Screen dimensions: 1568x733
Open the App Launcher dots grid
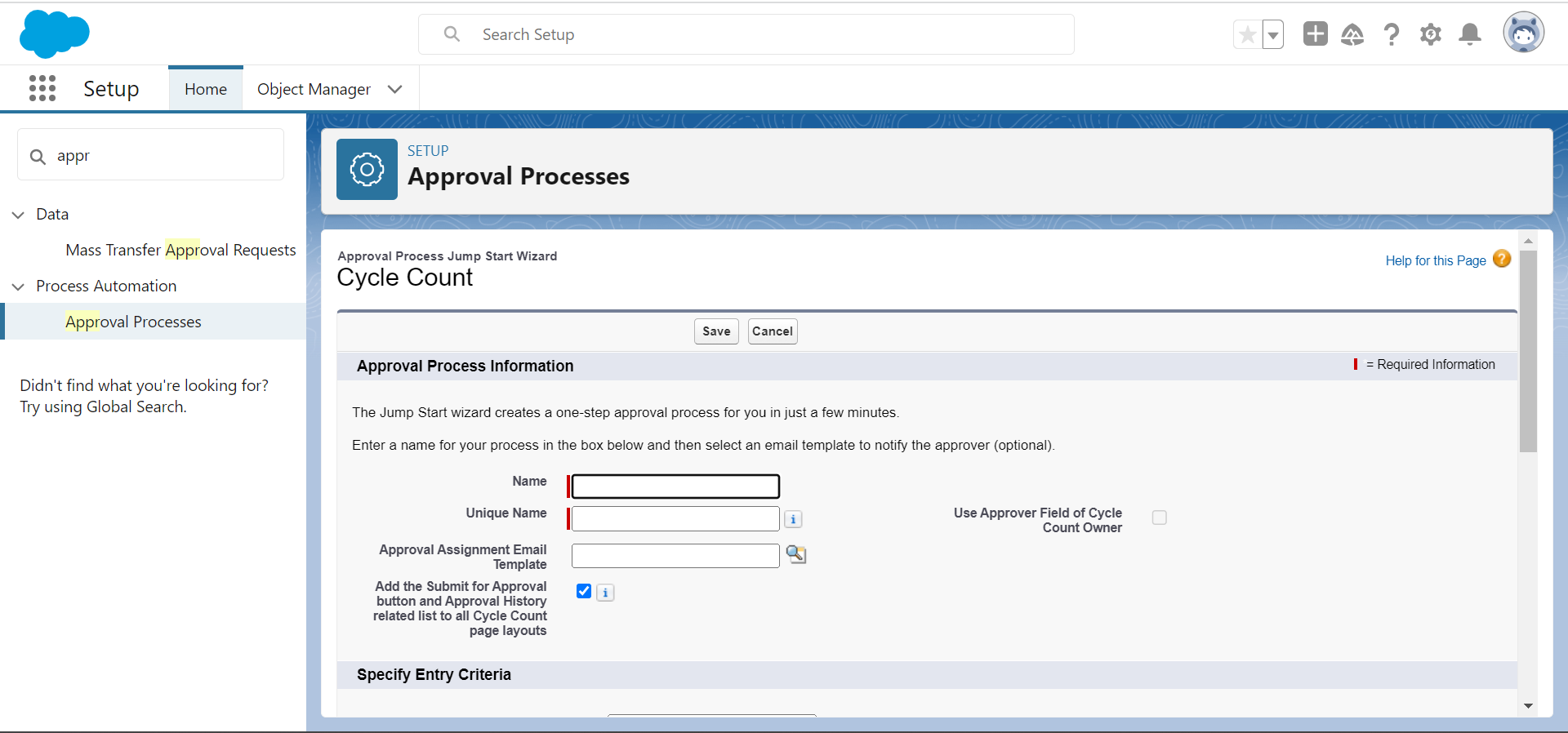pos(42,88)
